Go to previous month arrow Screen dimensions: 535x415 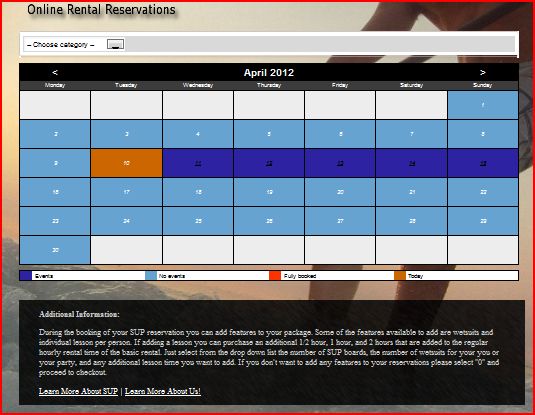[x=55, y=72]
